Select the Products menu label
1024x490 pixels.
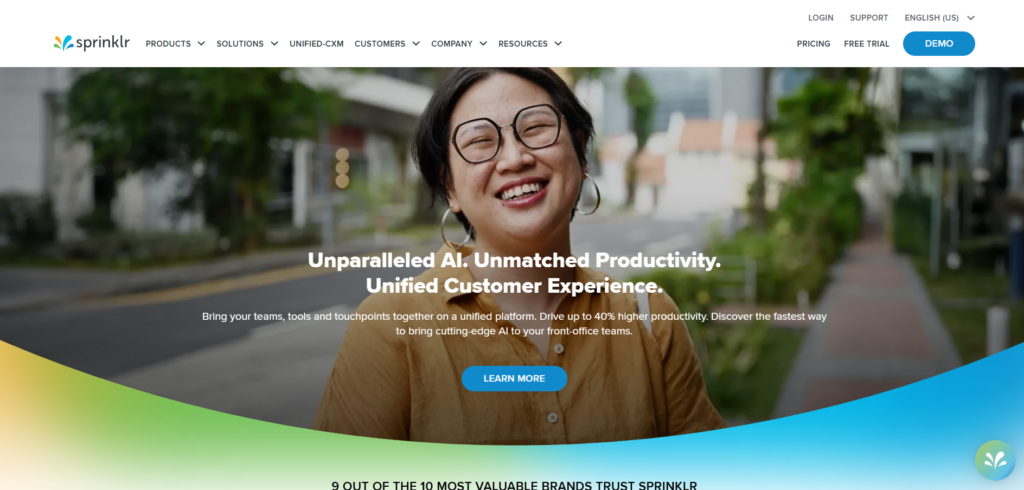(x=168, y=44)
